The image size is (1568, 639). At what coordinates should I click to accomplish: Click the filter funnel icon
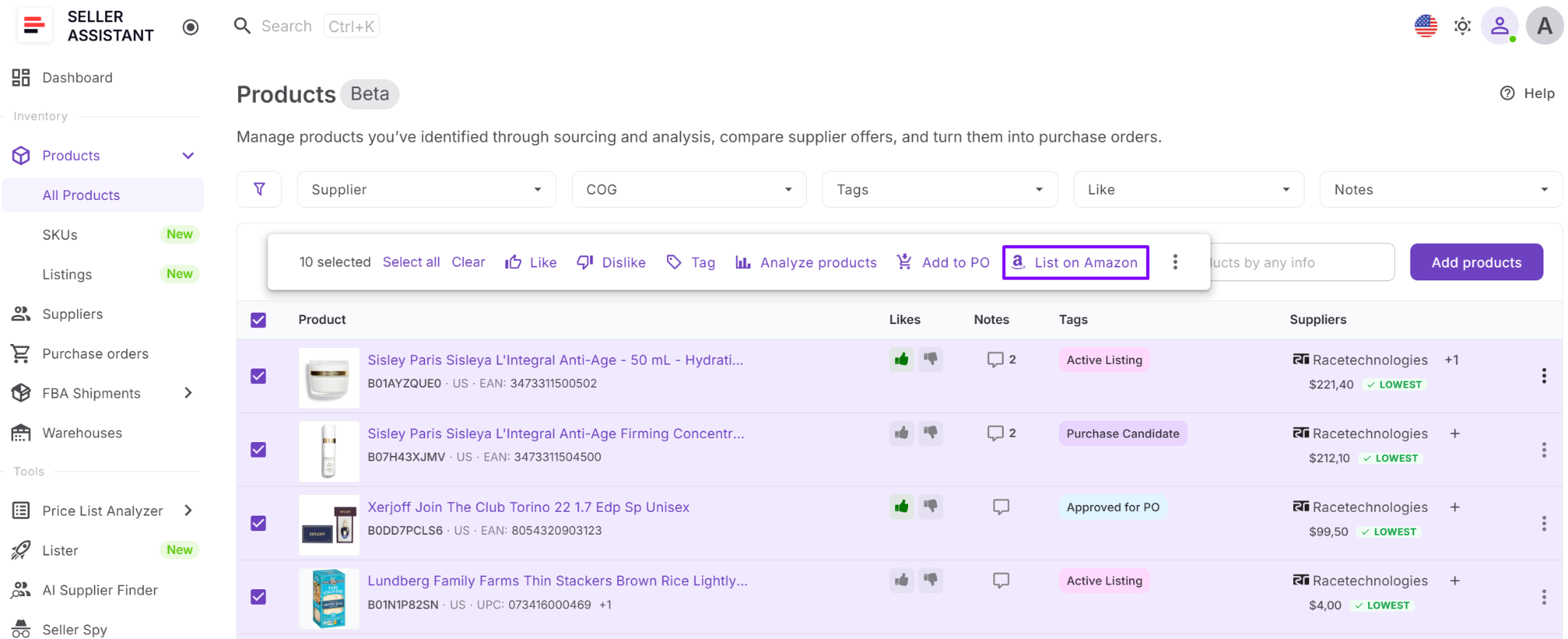click(x=259, y=189)
